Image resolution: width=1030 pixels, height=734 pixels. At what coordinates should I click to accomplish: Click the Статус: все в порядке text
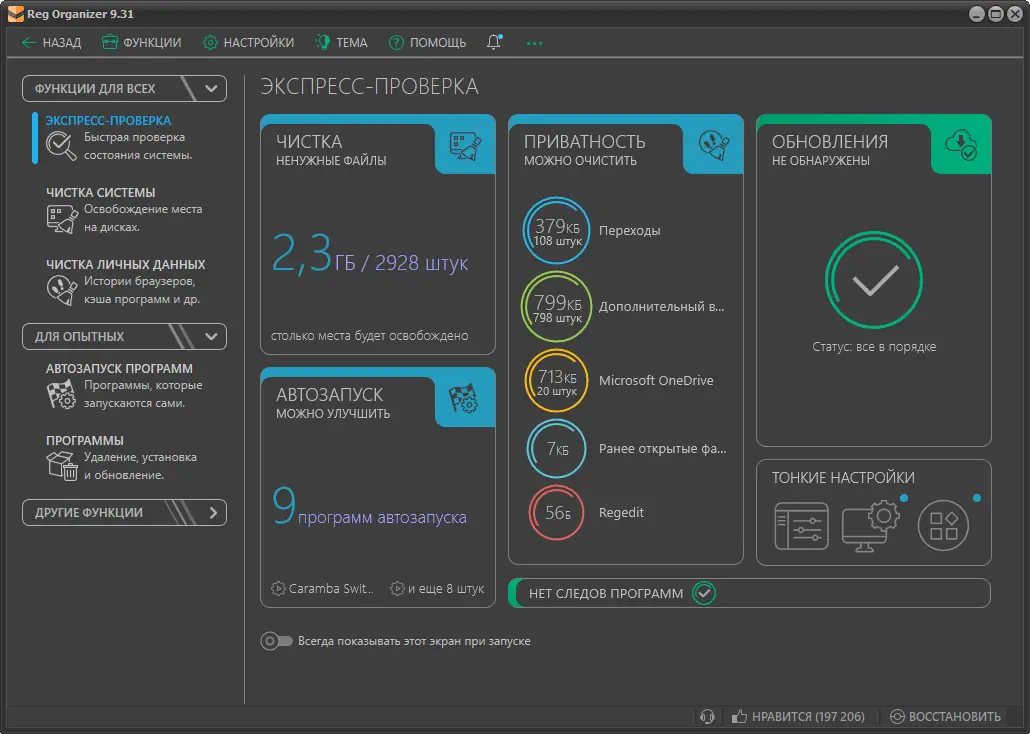[x=874, y=347]
